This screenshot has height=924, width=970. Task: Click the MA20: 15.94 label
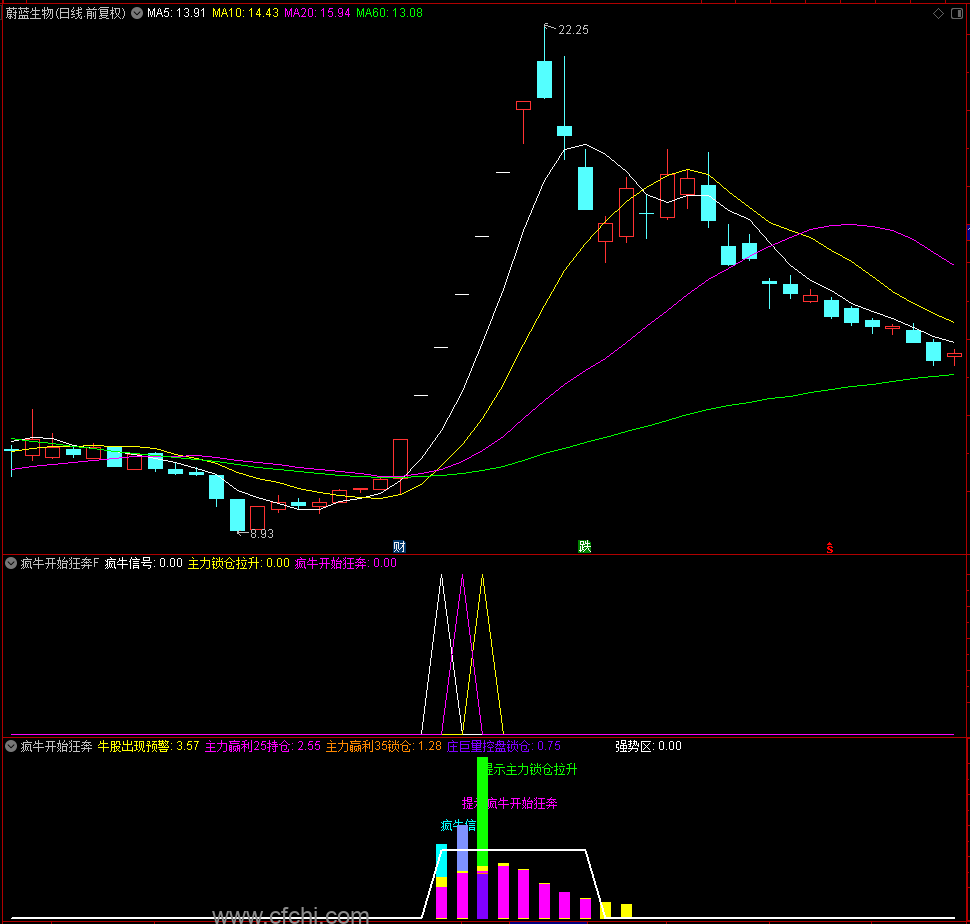coord(317,13)
